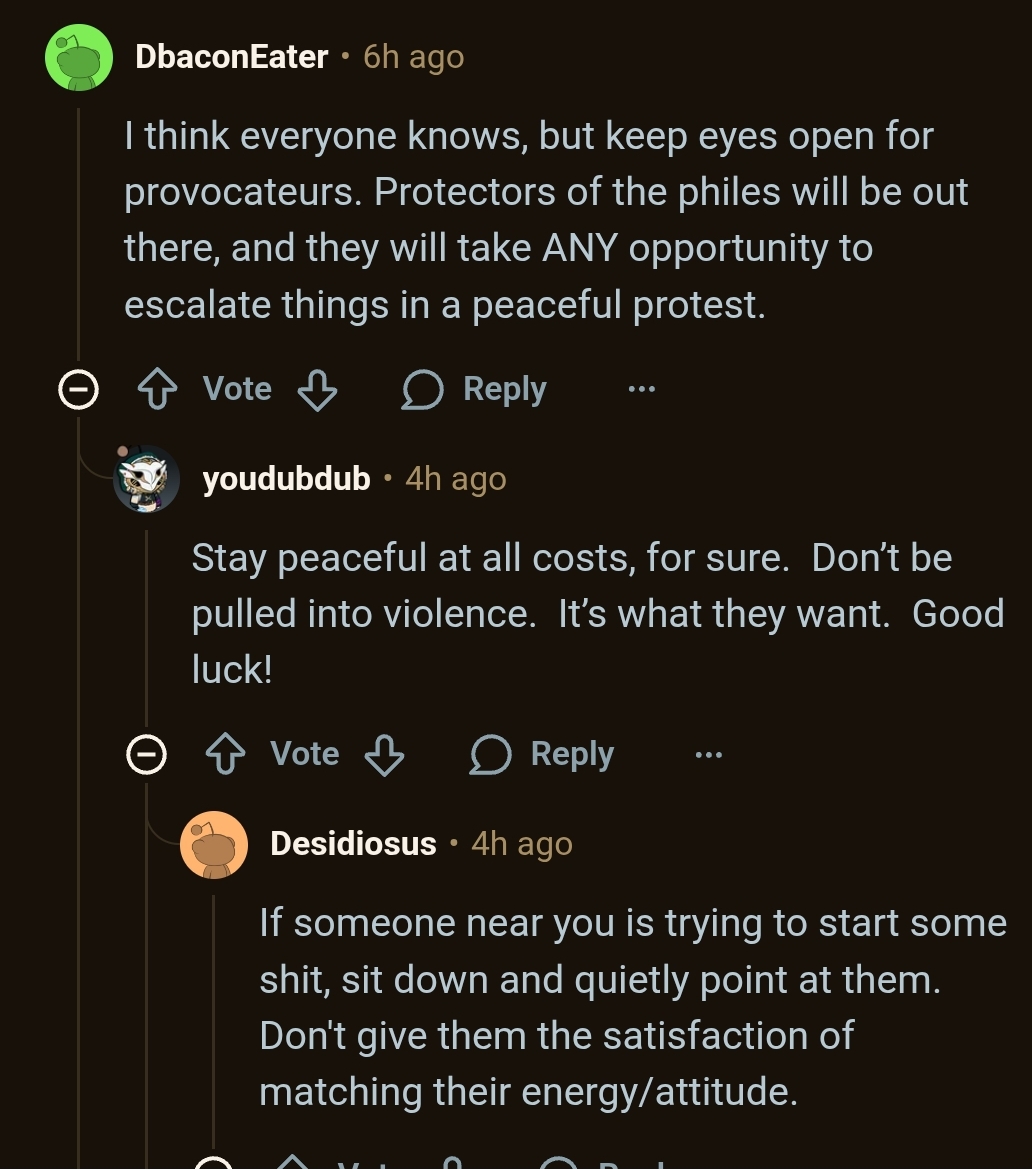
Task: Upvote DbaconEater's comment
Action: [156, 389]
